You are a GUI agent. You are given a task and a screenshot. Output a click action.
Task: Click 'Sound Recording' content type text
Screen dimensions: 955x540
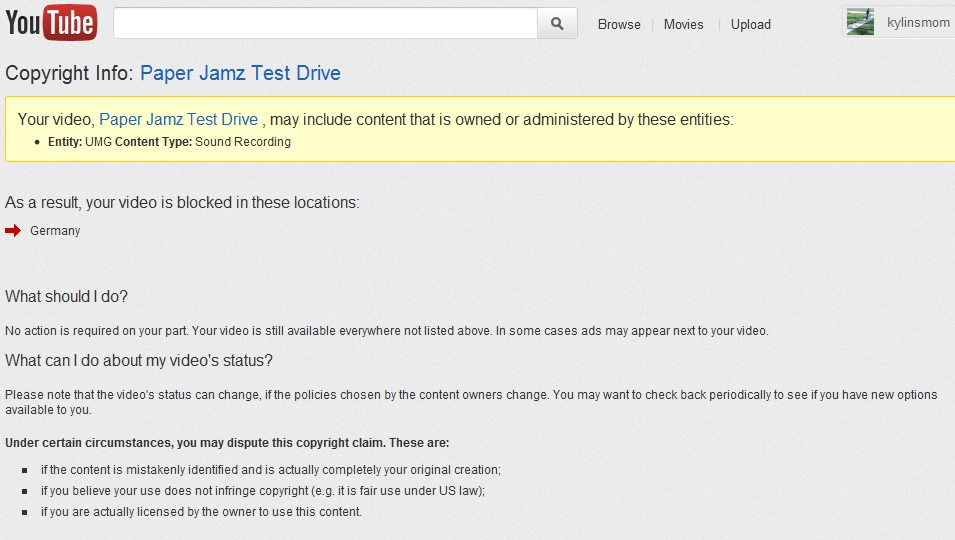(242, 142)
